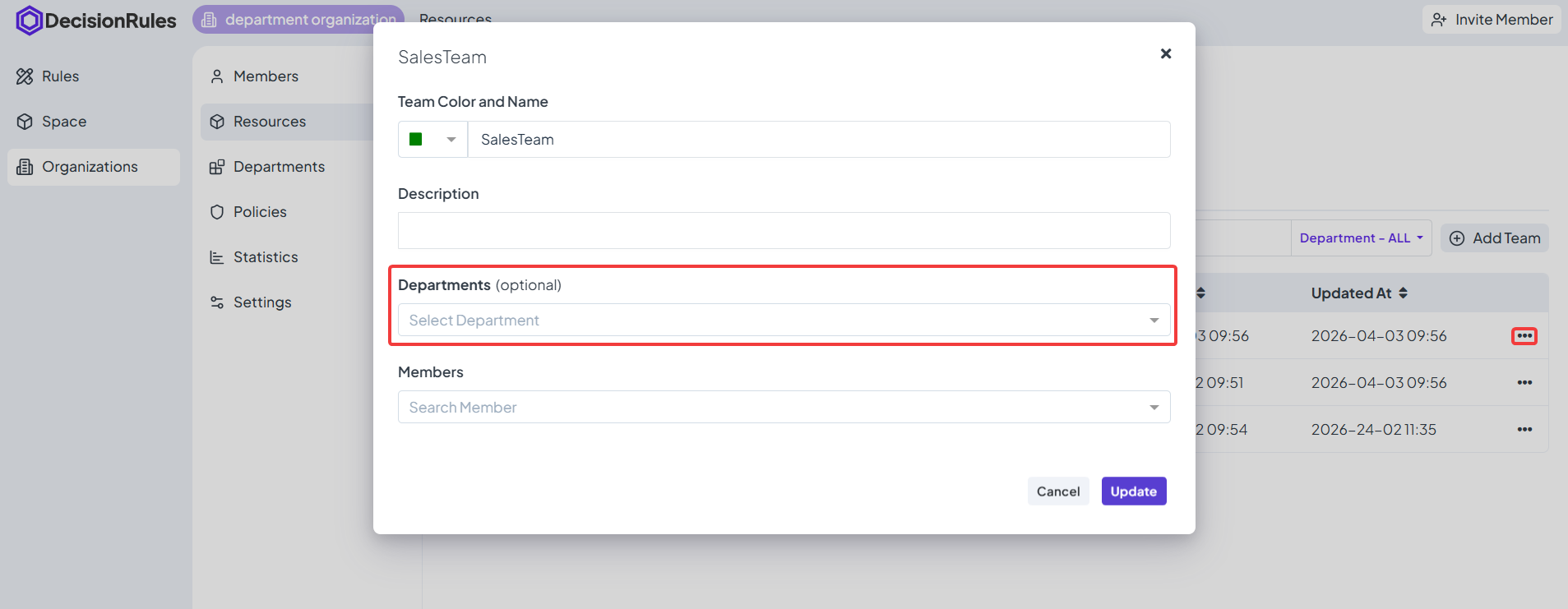Click the Members person icon
Viewport: 1568px width, 609px height.
[217, 76]
